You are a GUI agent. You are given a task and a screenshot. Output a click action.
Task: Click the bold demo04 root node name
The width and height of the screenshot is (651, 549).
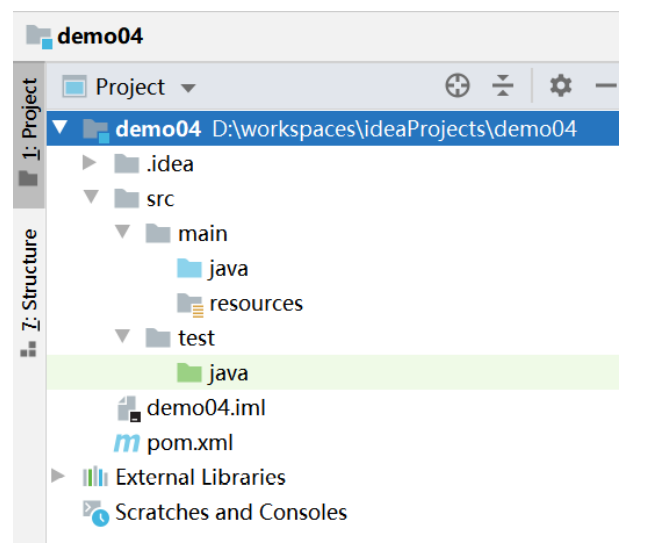(158, 129)
